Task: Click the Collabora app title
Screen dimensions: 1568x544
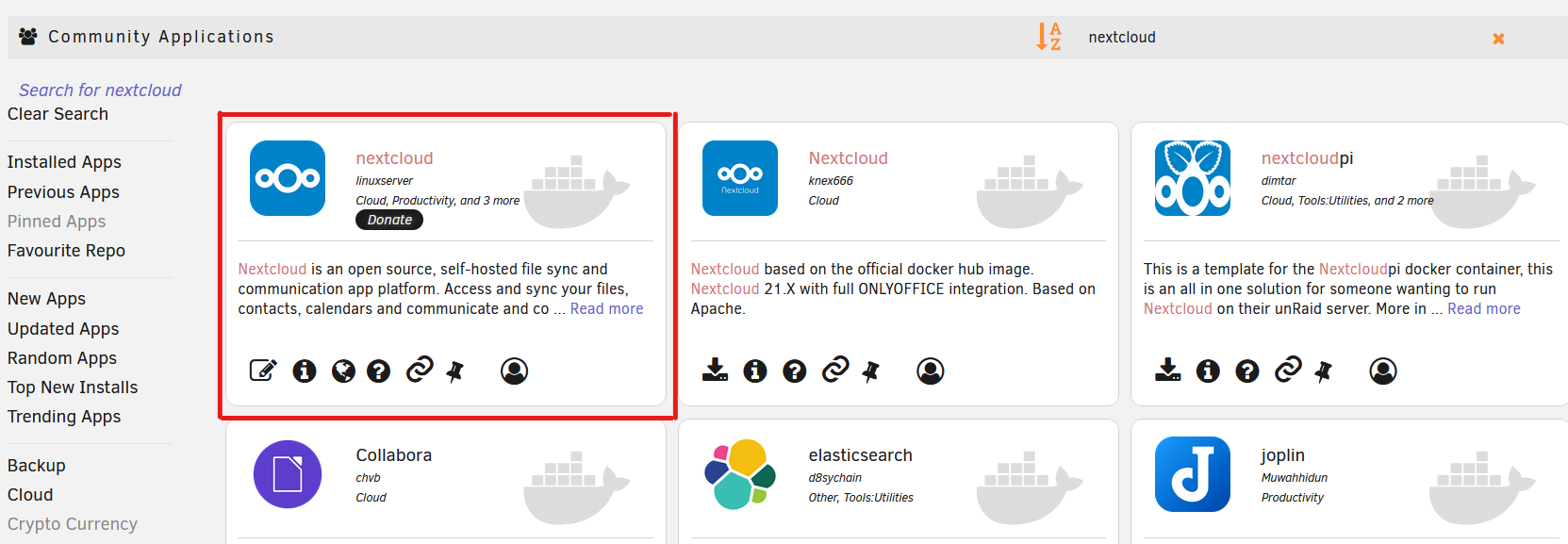Action: pyautogui.click(x=393, y=455)
